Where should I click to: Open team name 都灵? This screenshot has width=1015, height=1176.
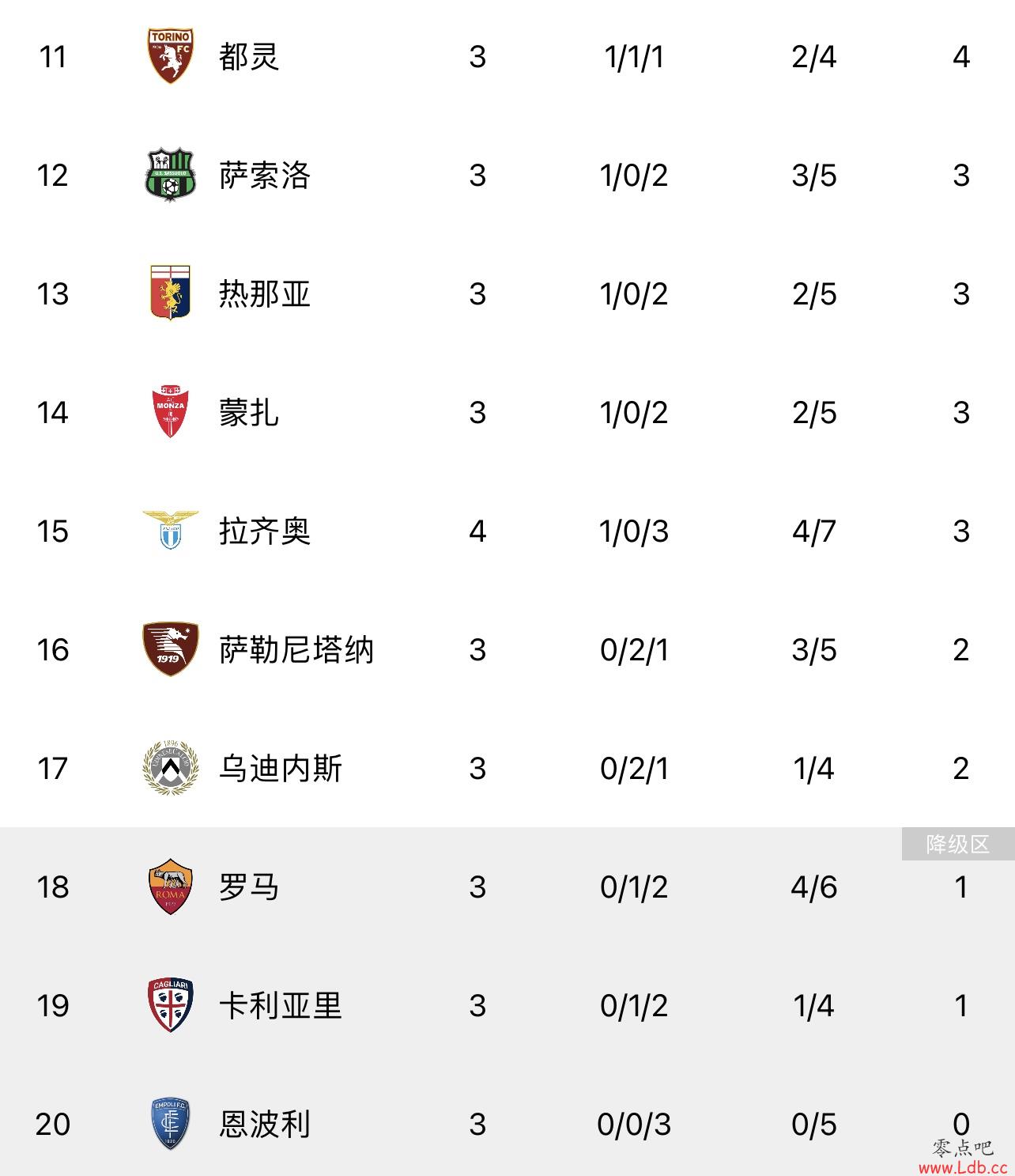(x=249, y=57)
